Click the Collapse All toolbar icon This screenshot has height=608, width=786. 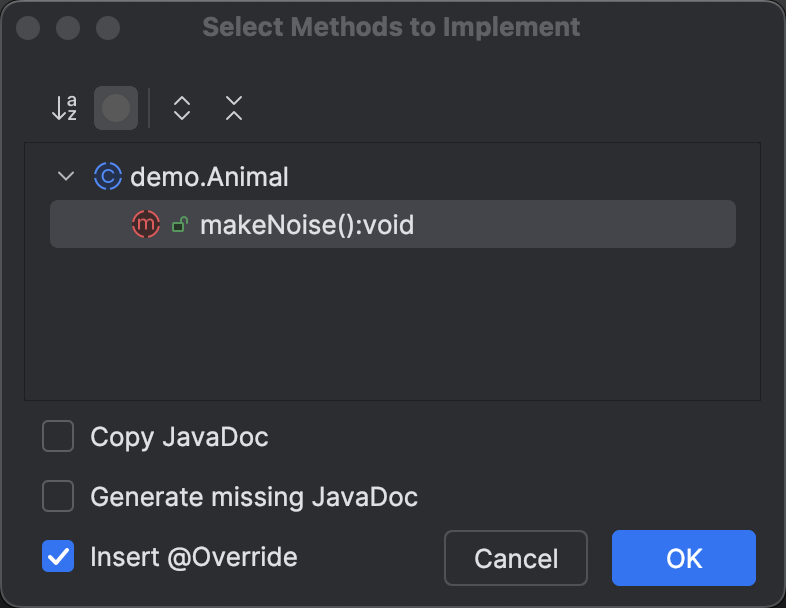click(234, 108)
